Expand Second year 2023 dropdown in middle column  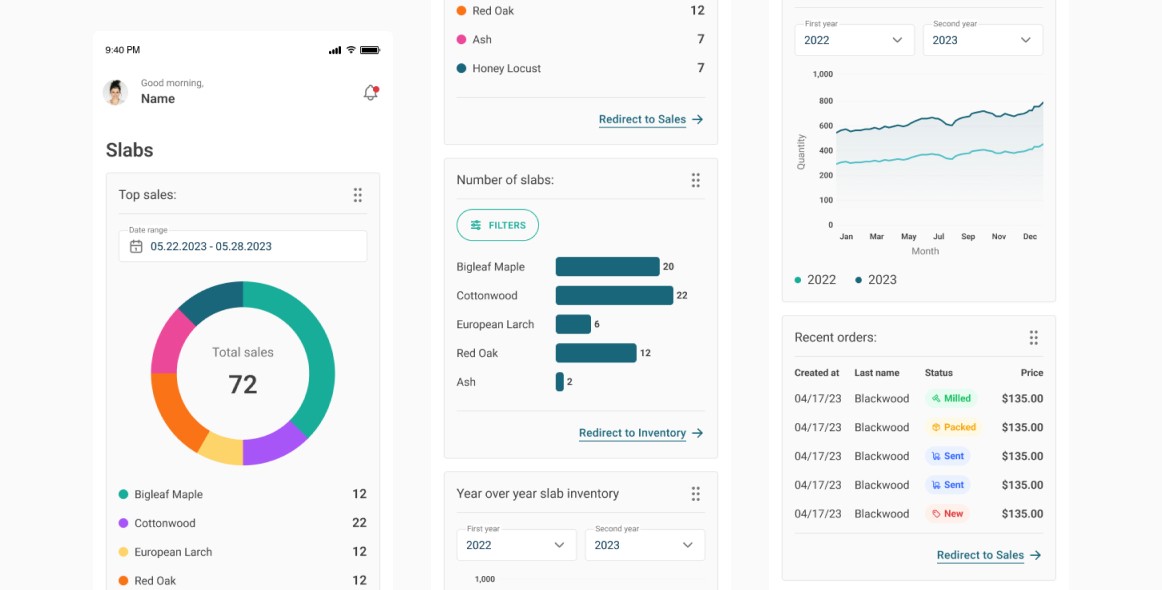pyautogui.click(x=645, y=545)
